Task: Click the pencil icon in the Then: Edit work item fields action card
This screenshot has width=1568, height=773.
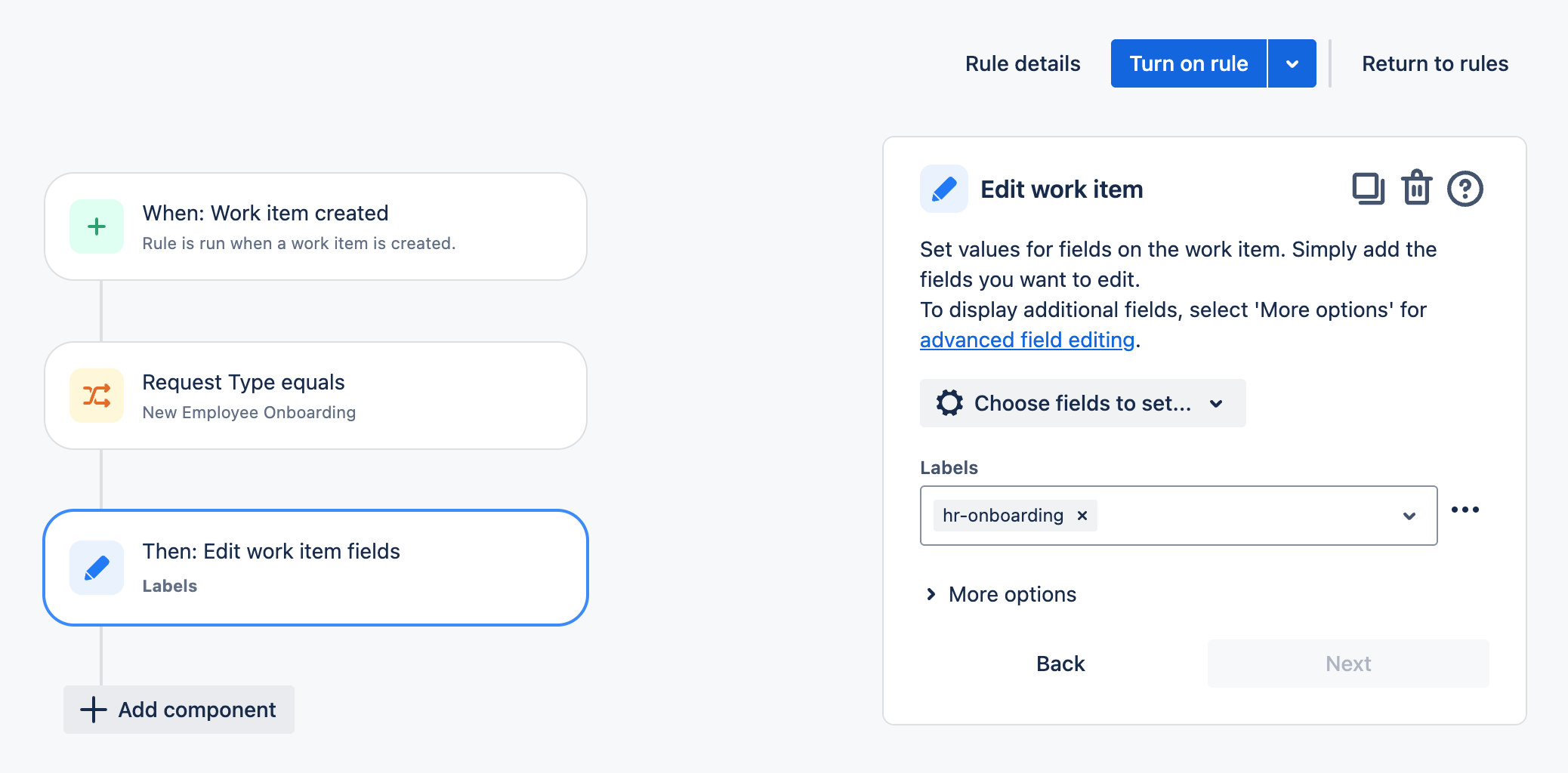Action: [x=97, y=568]
